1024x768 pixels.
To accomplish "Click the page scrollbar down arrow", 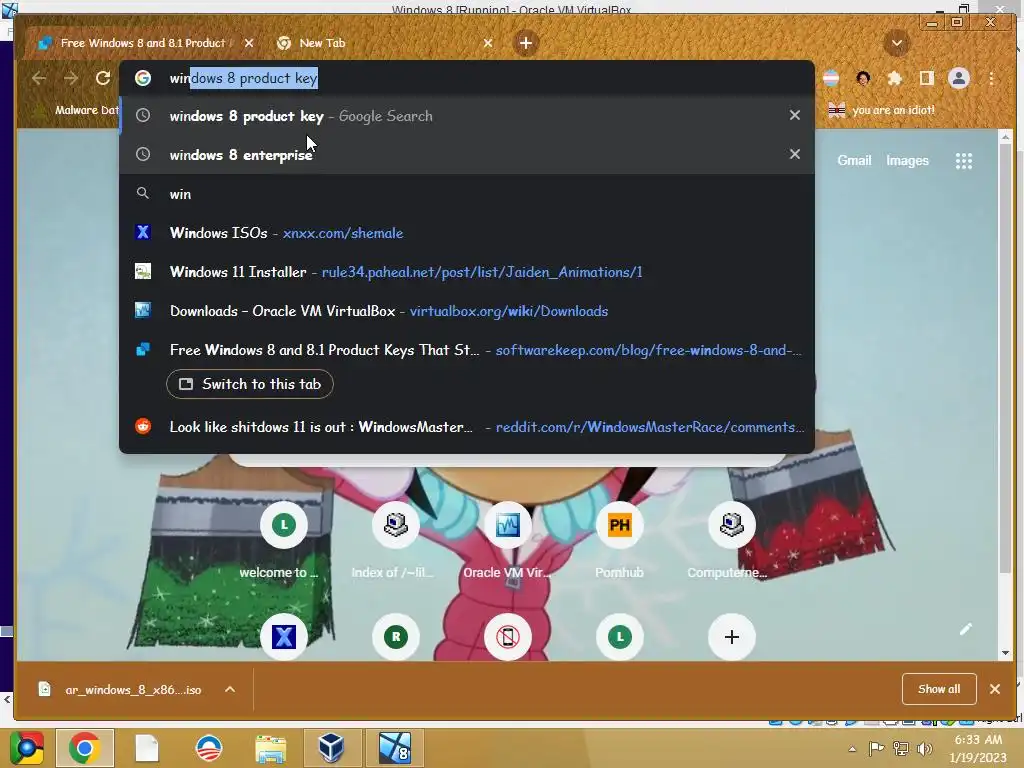I will click(x=1006, y=652).
